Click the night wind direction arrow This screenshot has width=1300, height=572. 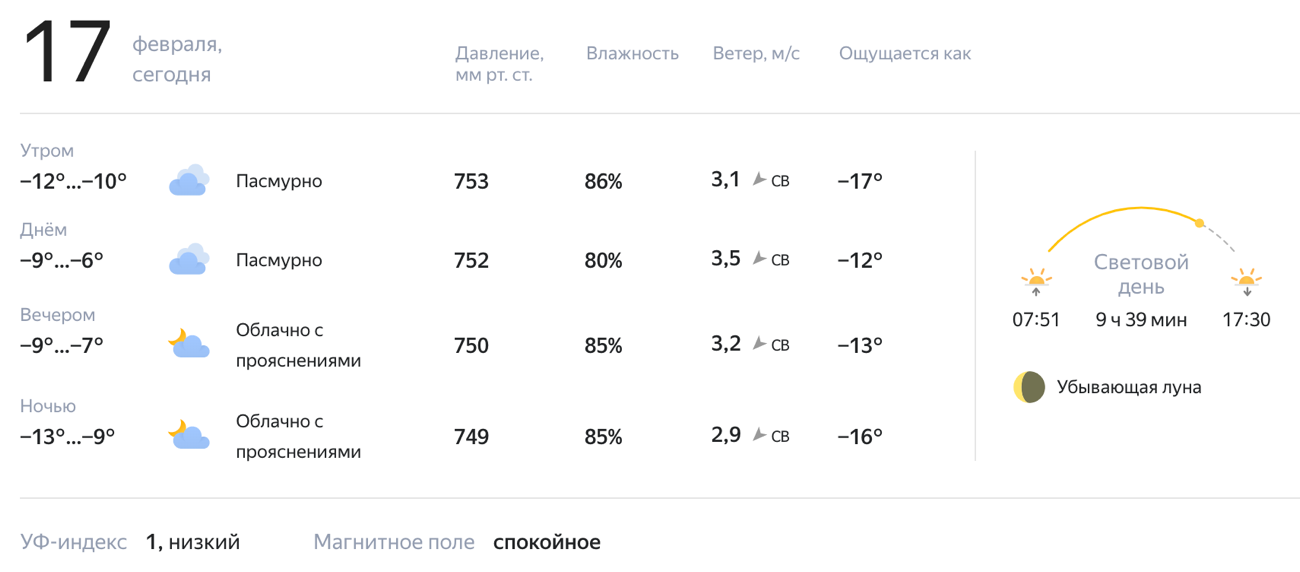coord(759,435)
